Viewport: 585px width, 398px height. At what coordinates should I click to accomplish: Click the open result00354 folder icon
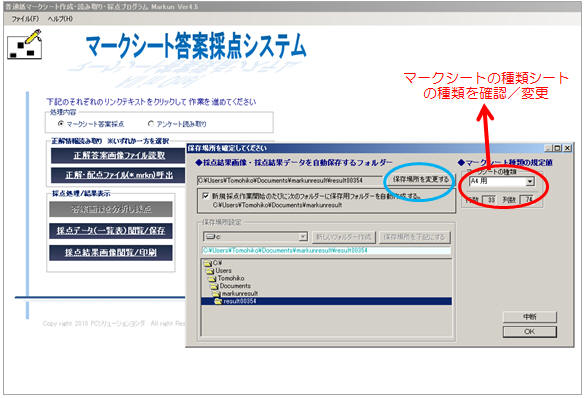tap(219, 301)
